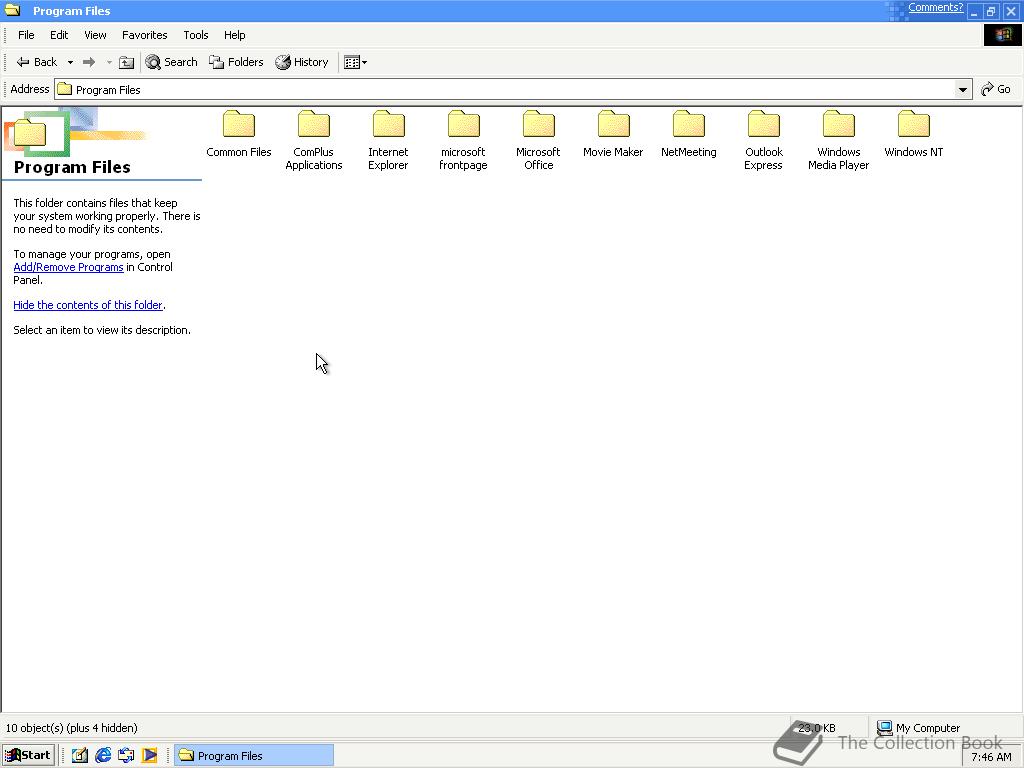Select the NetMeeting folder
Screen dimensions: 1024x768
(688, 134)
